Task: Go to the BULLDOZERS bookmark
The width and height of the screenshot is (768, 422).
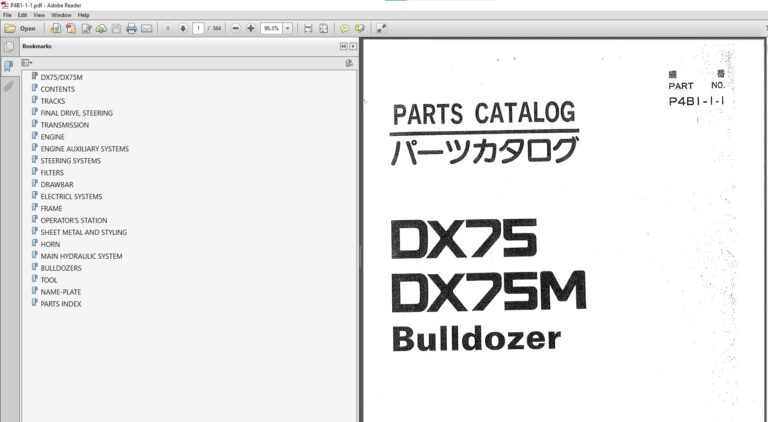Action: tap(61, 268)
